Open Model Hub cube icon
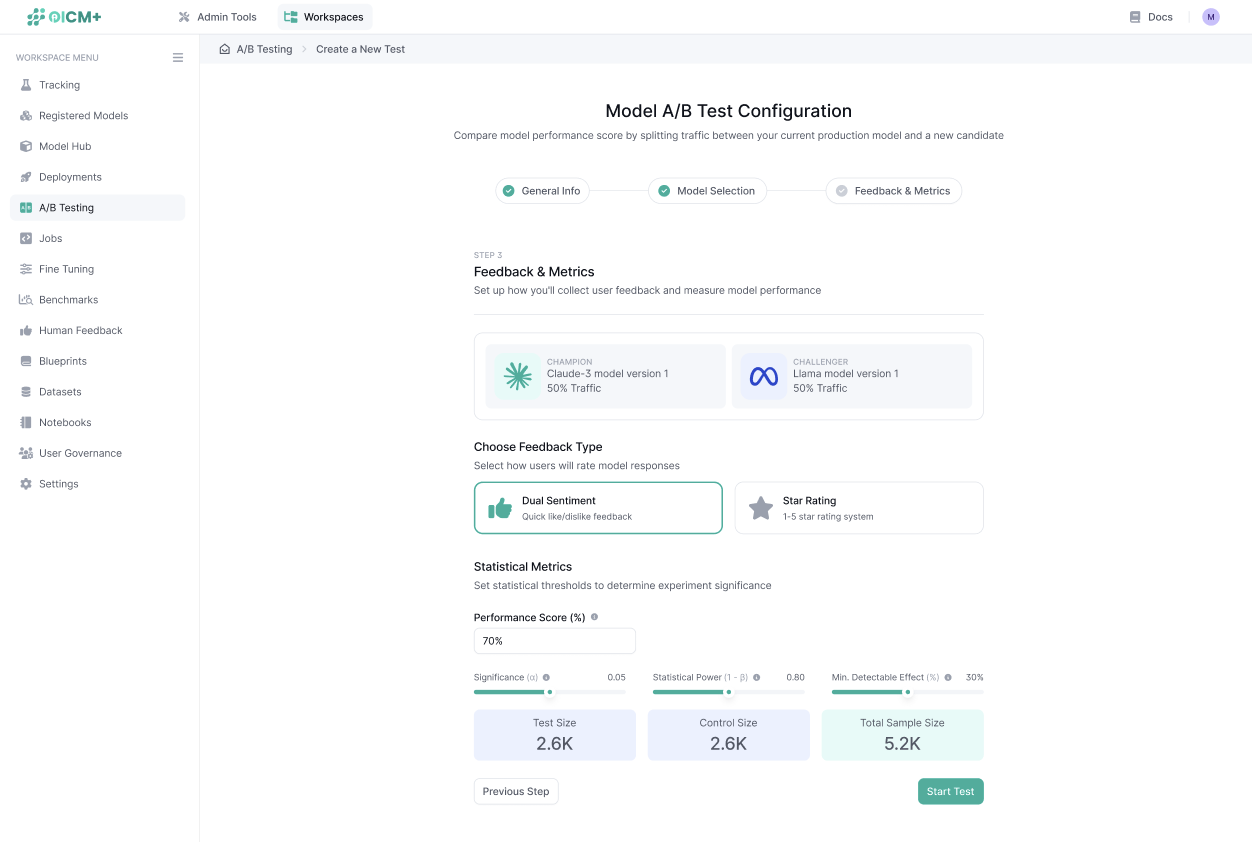The image size is (1252, 842). point(26,146)
